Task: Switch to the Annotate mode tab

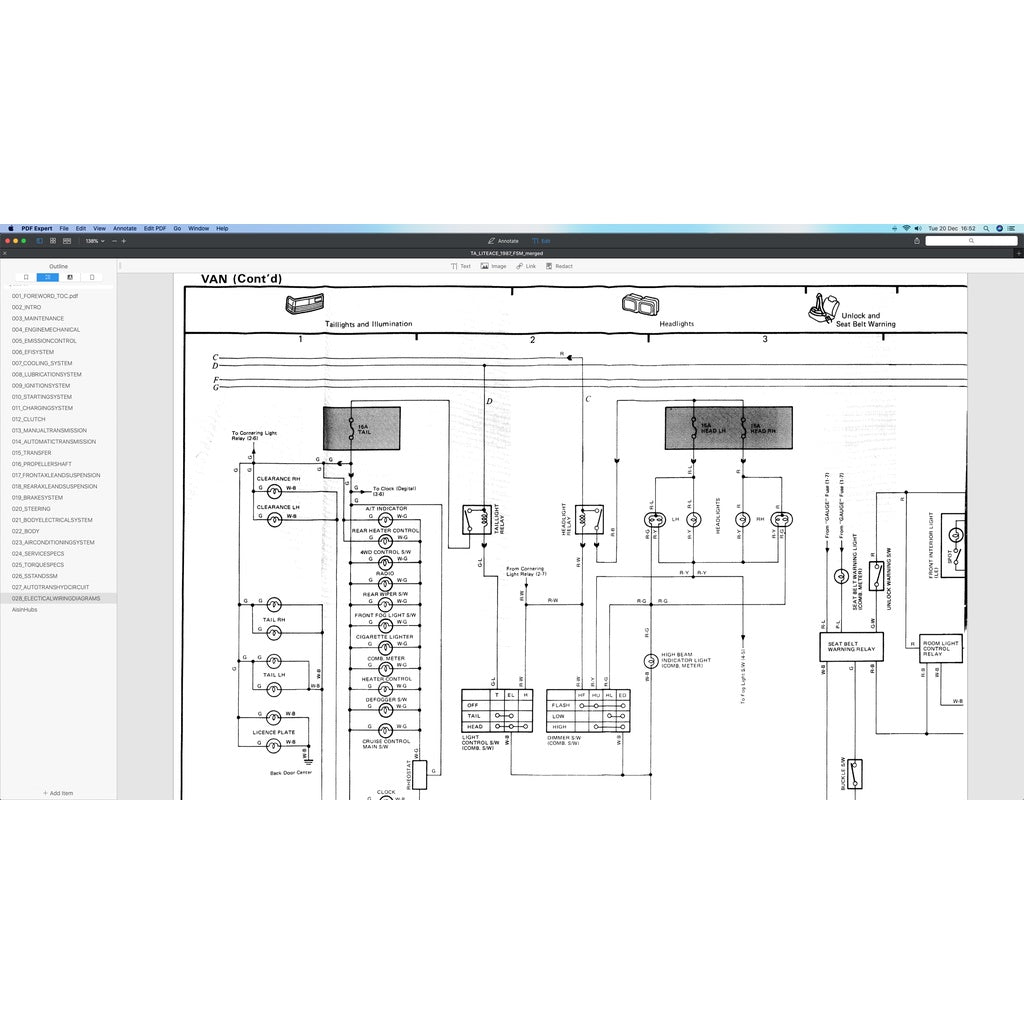Action: click(503, 241)
